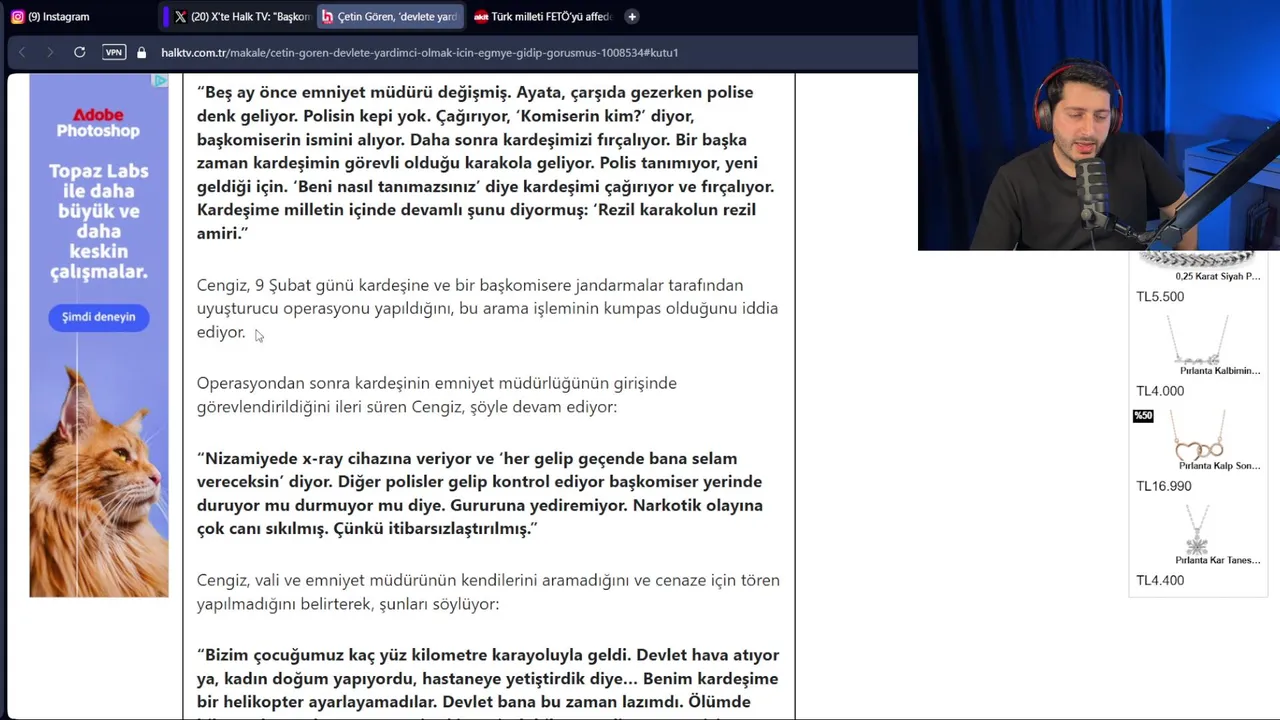Go back to previous page
The width and height of the screenshot is (1280, 720).
point(22,52)
